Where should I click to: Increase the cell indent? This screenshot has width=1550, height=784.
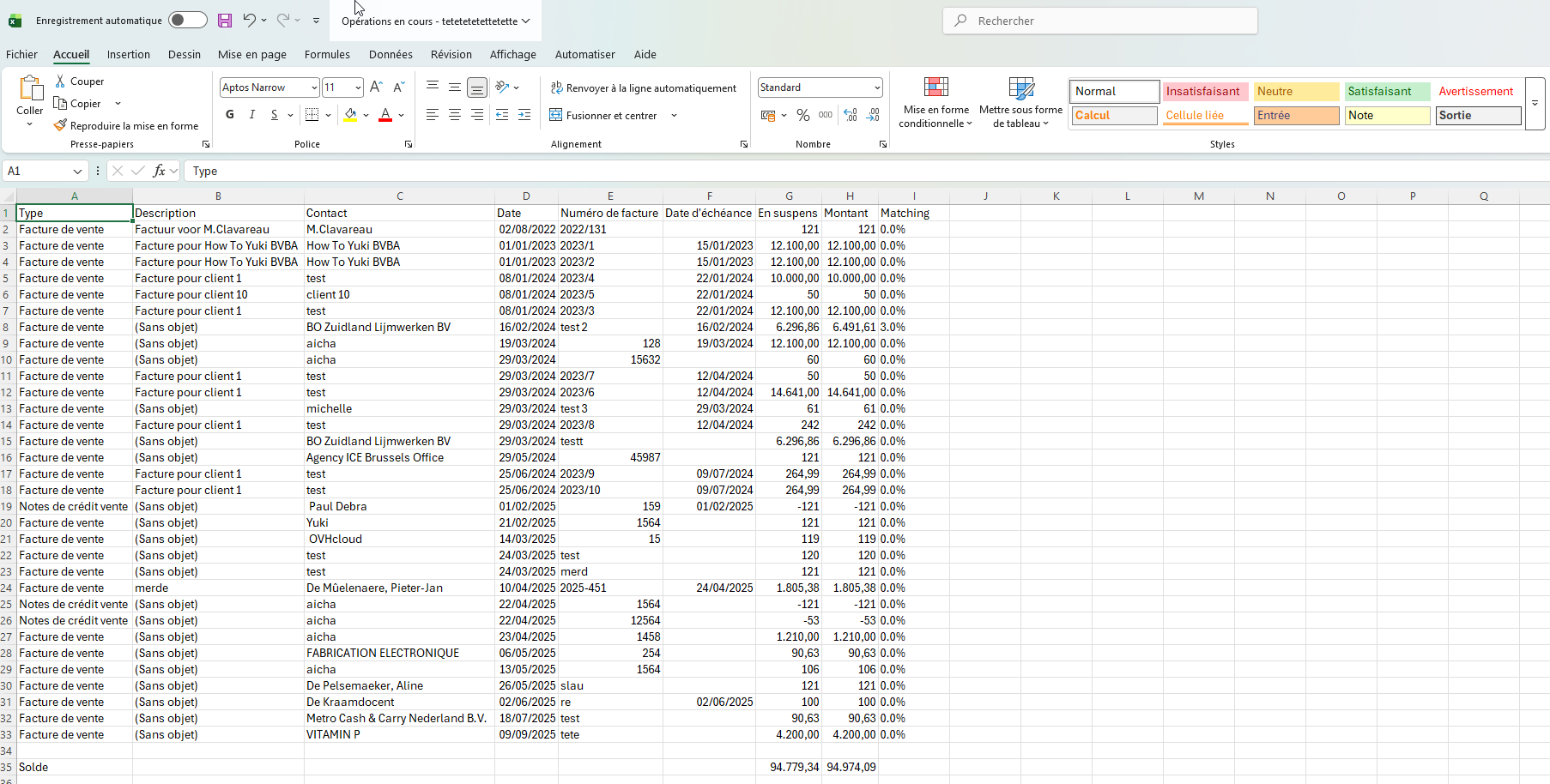coord(524,115)
